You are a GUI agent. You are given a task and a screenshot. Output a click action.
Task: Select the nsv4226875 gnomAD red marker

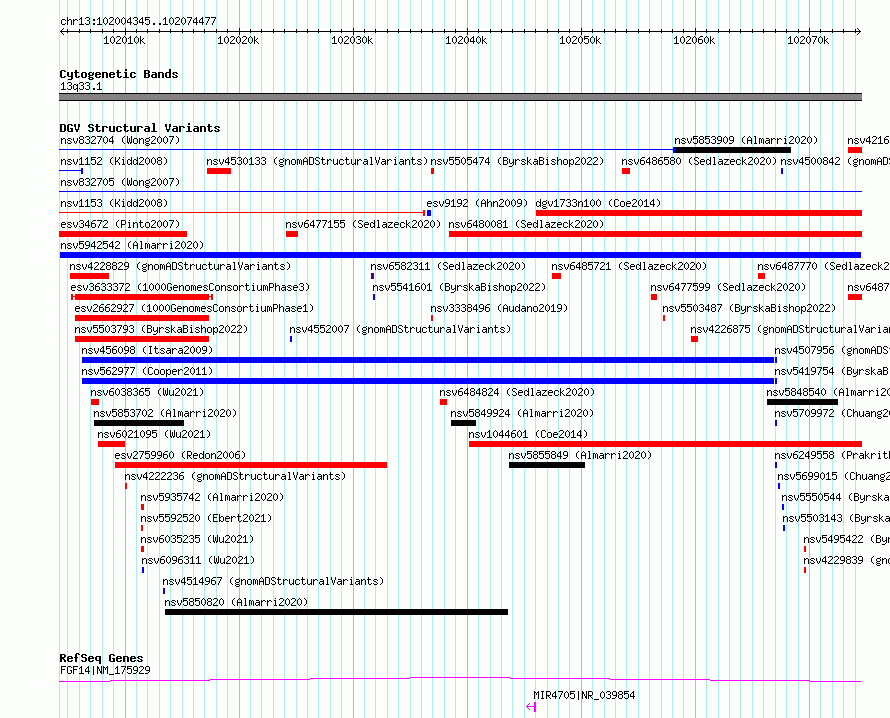point(694,339)
